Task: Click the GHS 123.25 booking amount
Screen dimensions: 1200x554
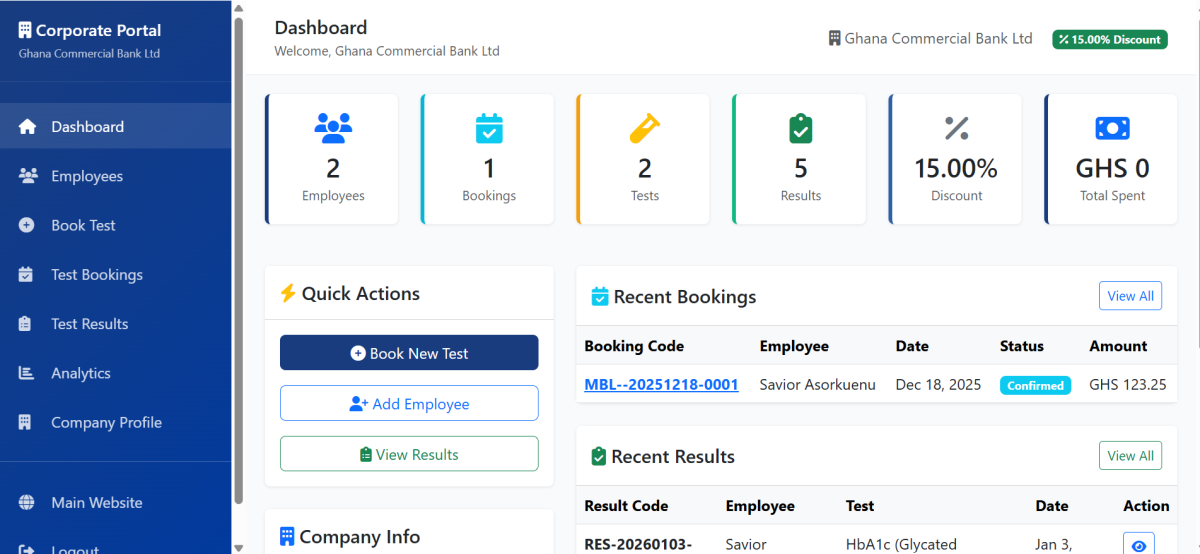Action: point(1128,384)
